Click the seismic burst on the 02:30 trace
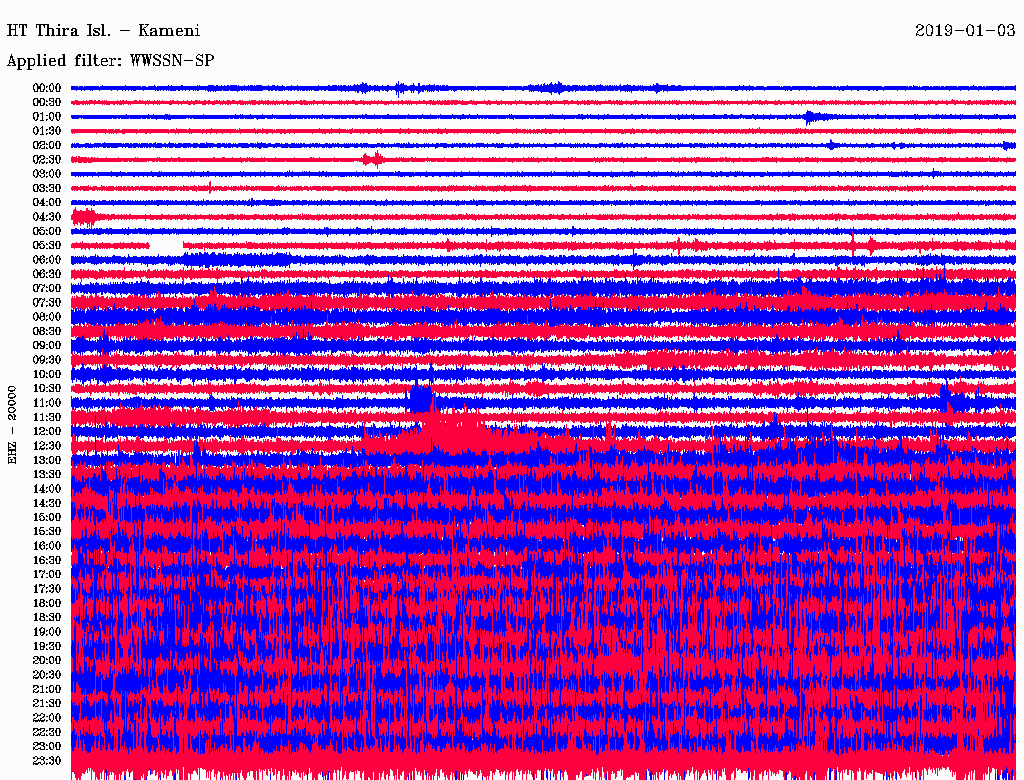1024x780 pixels. (374, 159)
